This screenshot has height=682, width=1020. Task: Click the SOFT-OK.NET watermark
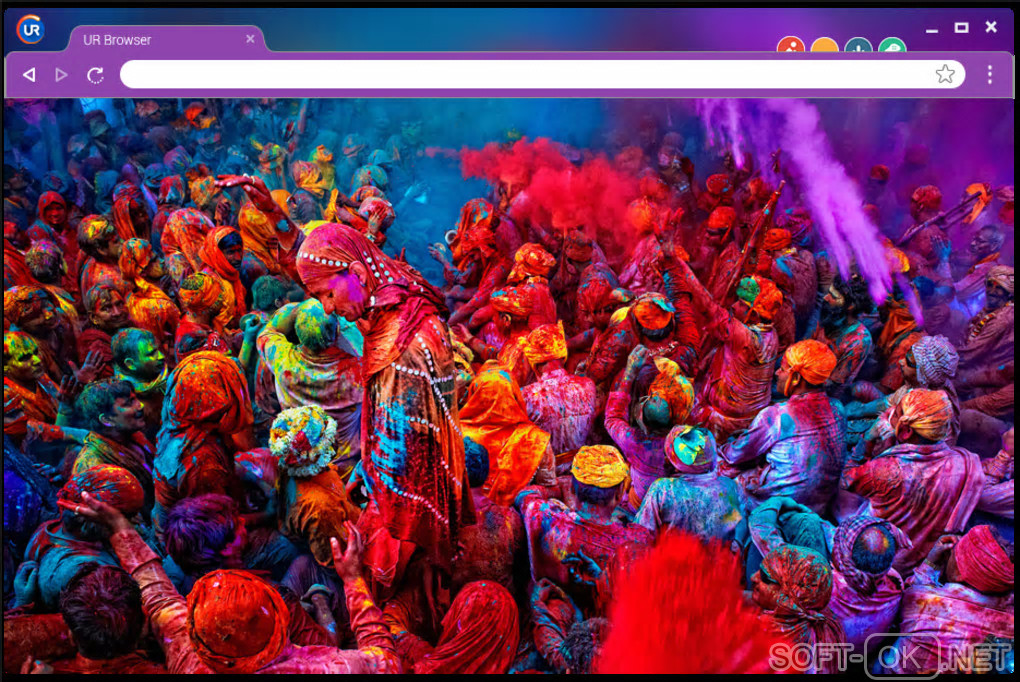pos(889,655)
